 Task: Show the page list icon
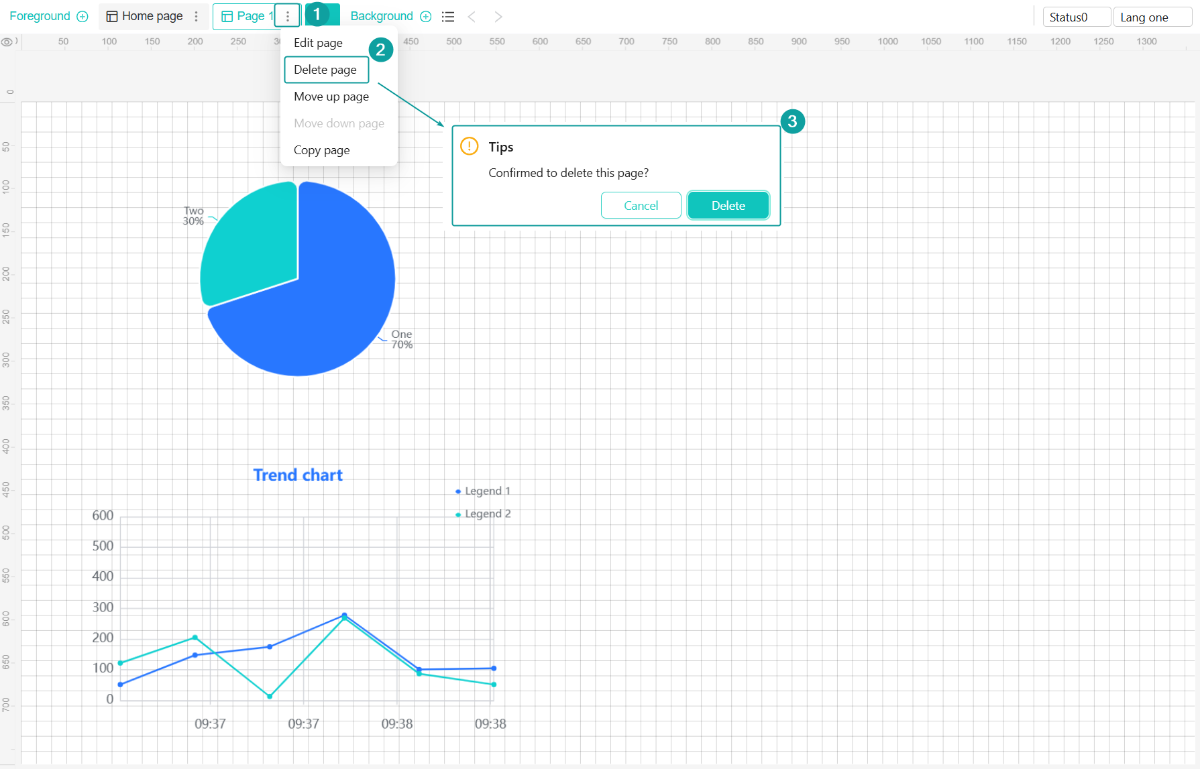[448, 17]
